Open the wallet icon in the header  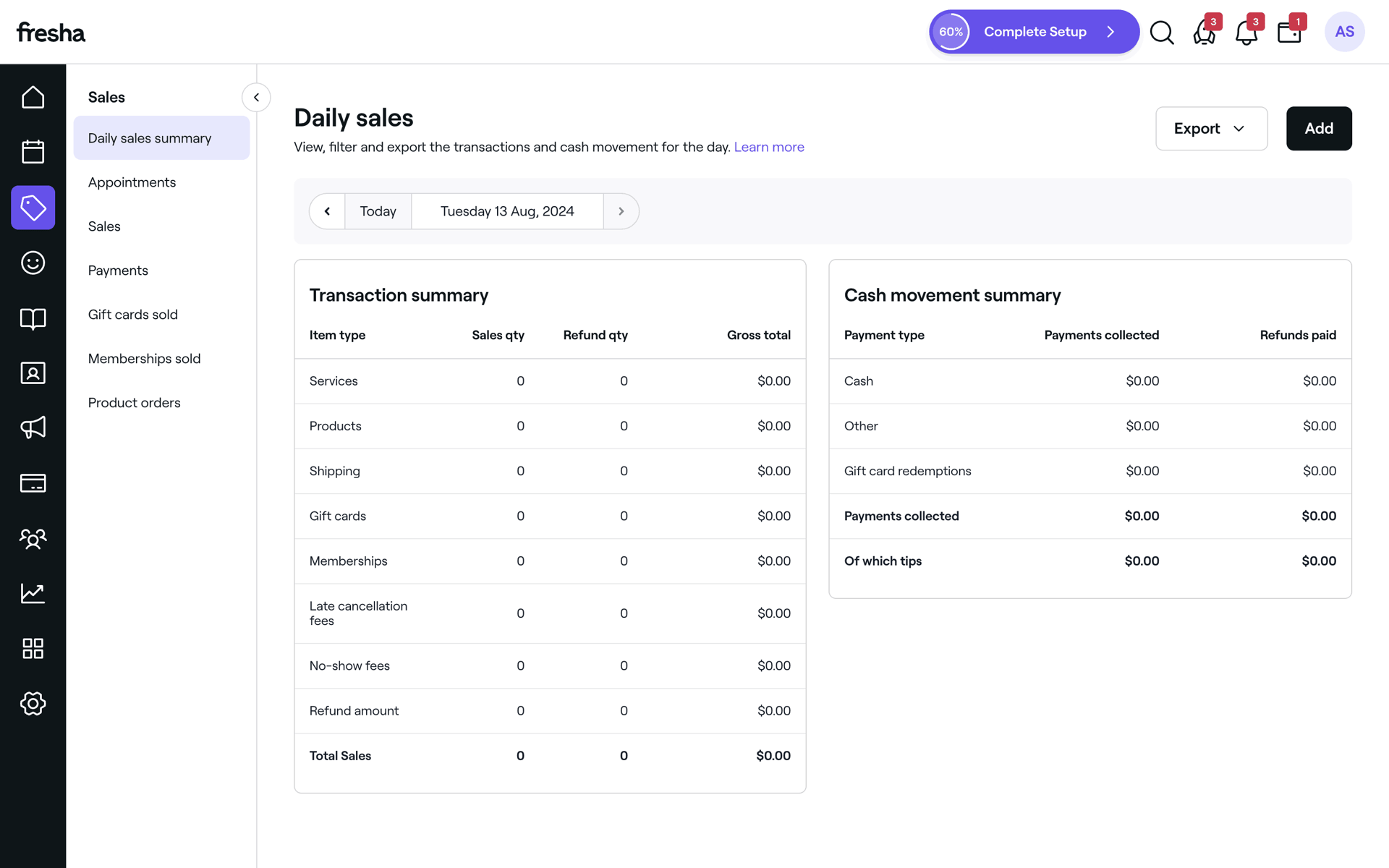(x=1289, y=32)
